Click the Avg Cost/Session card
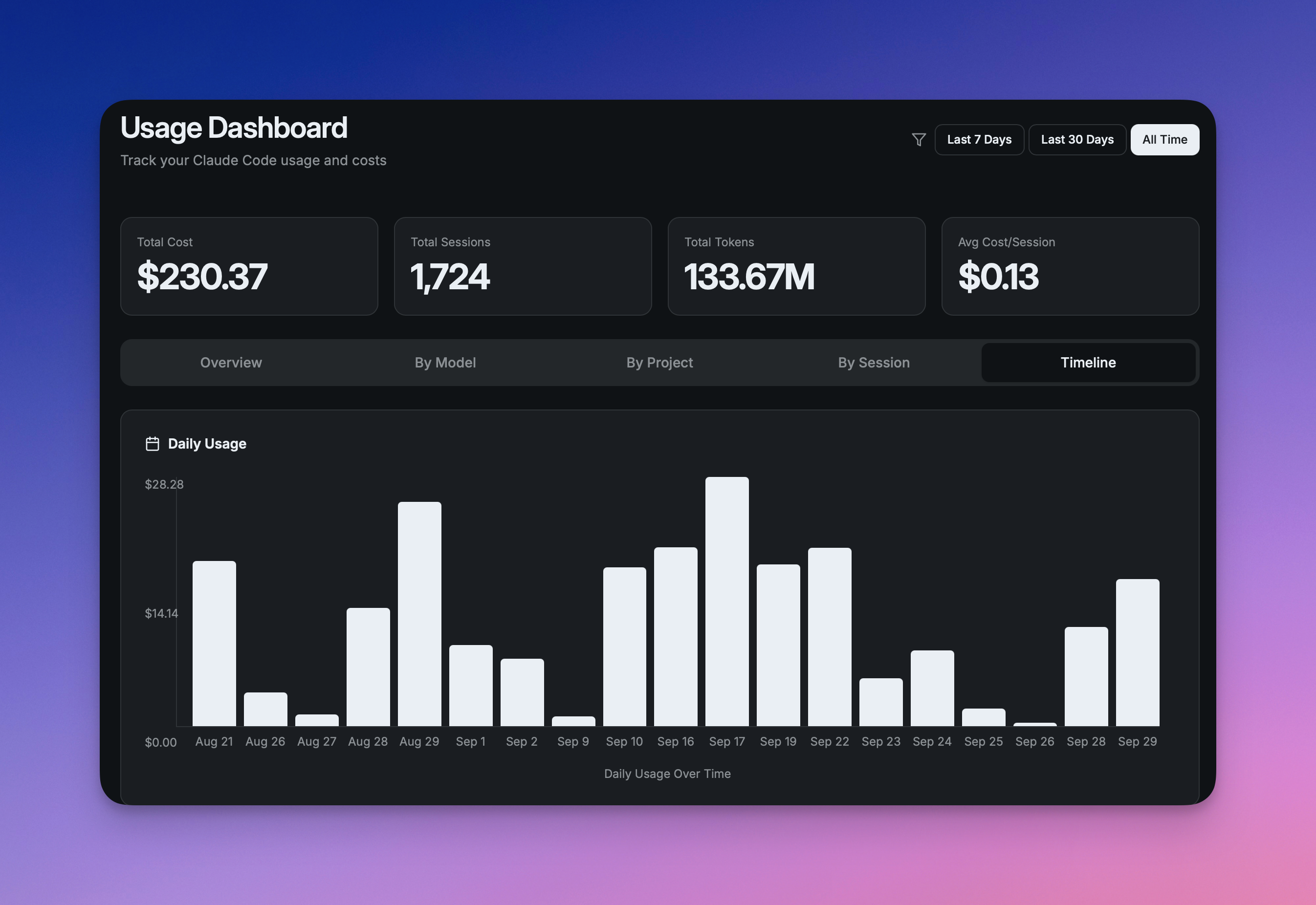Screen dimensions: 1316x905 tap(1070, 266)
